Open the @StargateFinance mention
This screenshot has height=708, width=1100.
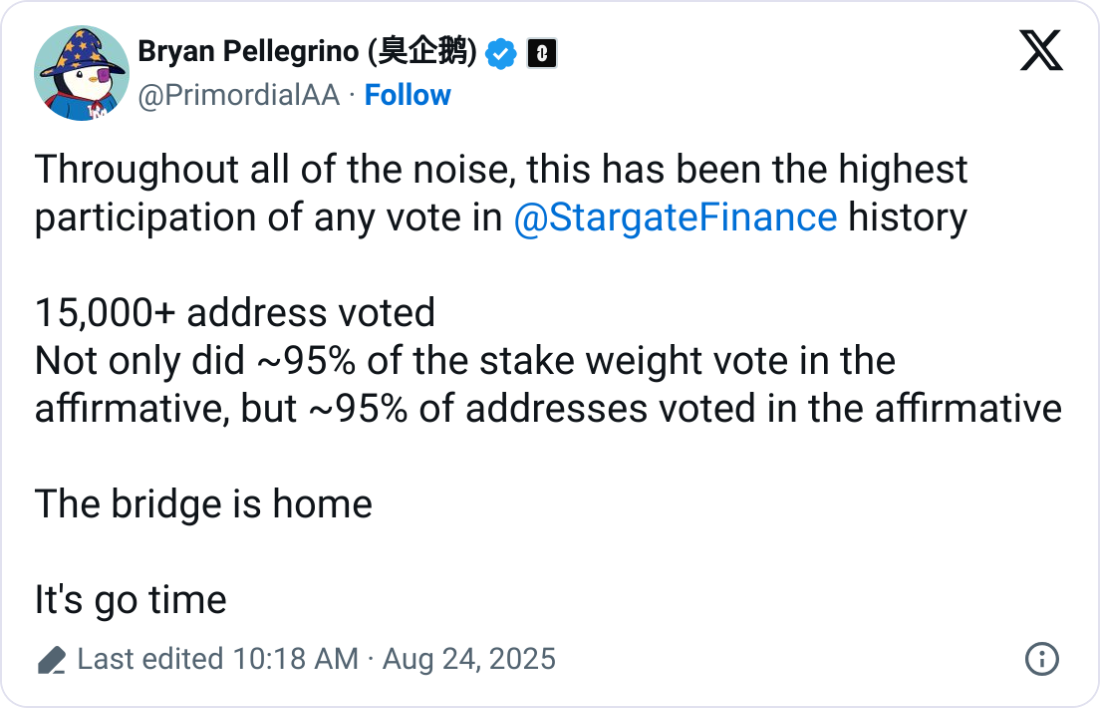click(x=674, y=217)
